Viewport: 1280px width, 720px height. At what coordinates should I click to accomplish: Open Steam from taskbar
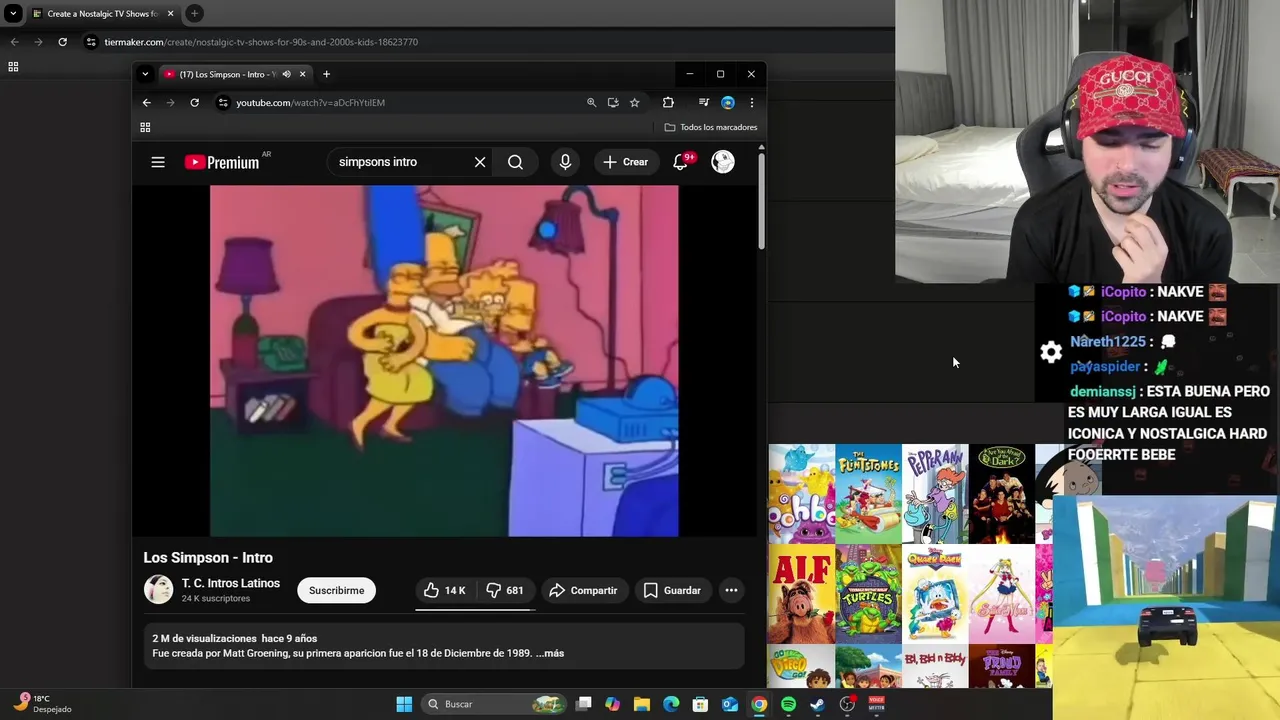point(817,704)
